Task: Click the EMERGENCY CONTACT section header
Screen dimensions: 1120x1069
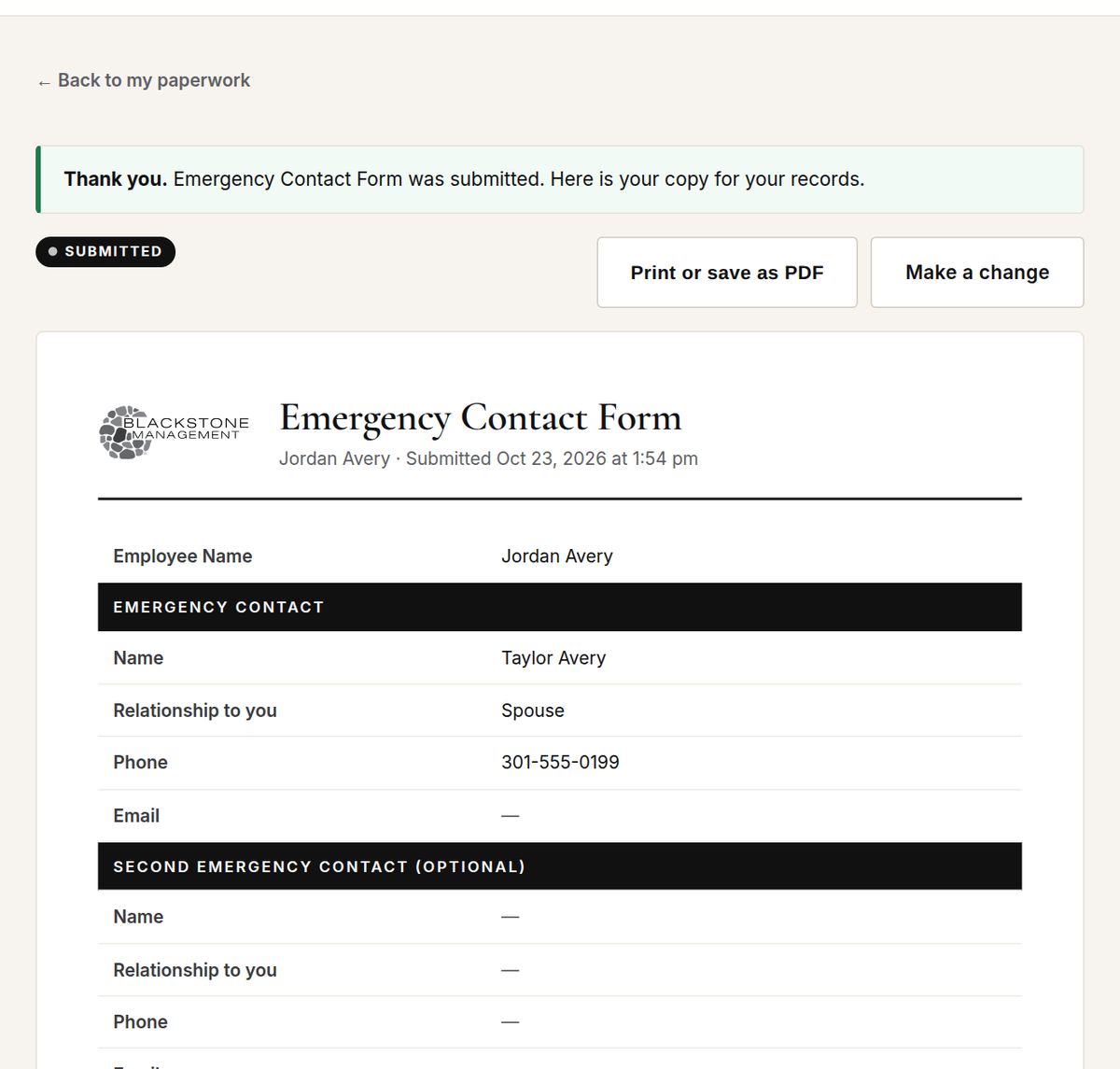Action: (x=560, y=607)
